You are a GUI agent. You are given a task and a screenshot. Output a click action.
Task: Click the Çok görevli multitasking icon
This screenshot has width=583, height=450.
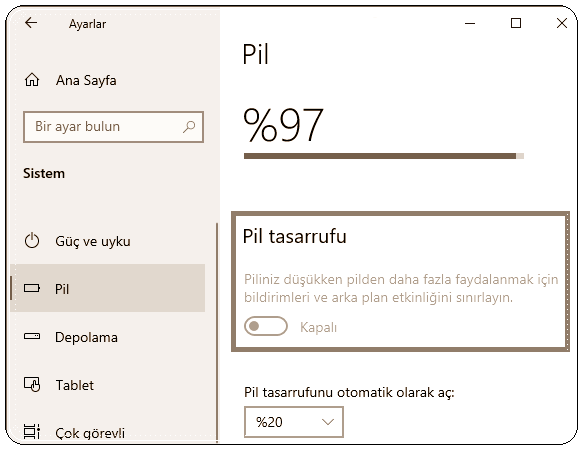[32, 432]
